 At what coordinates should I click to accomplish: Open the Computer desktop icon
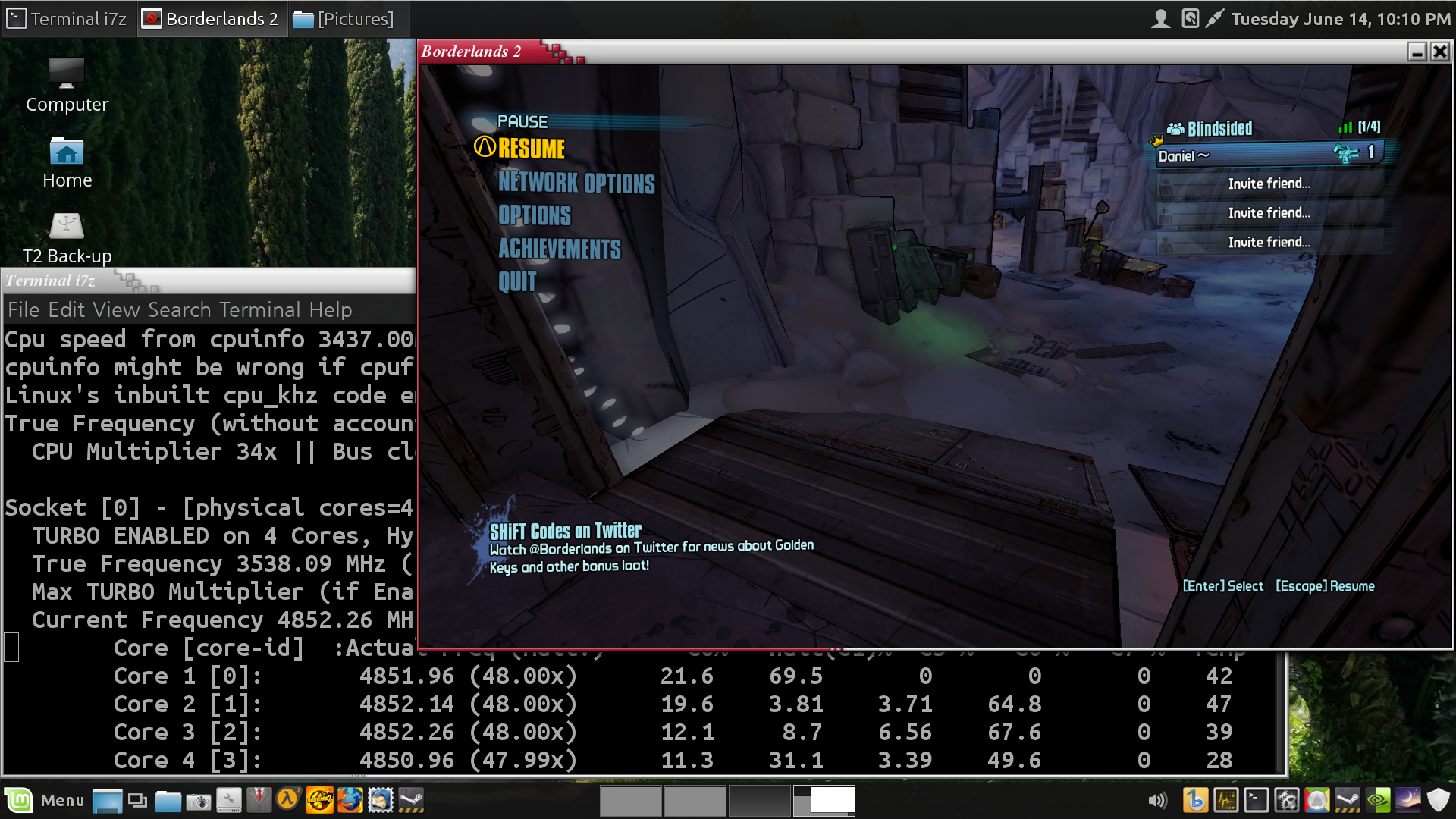pyautogui.click(x=67, y=86)
